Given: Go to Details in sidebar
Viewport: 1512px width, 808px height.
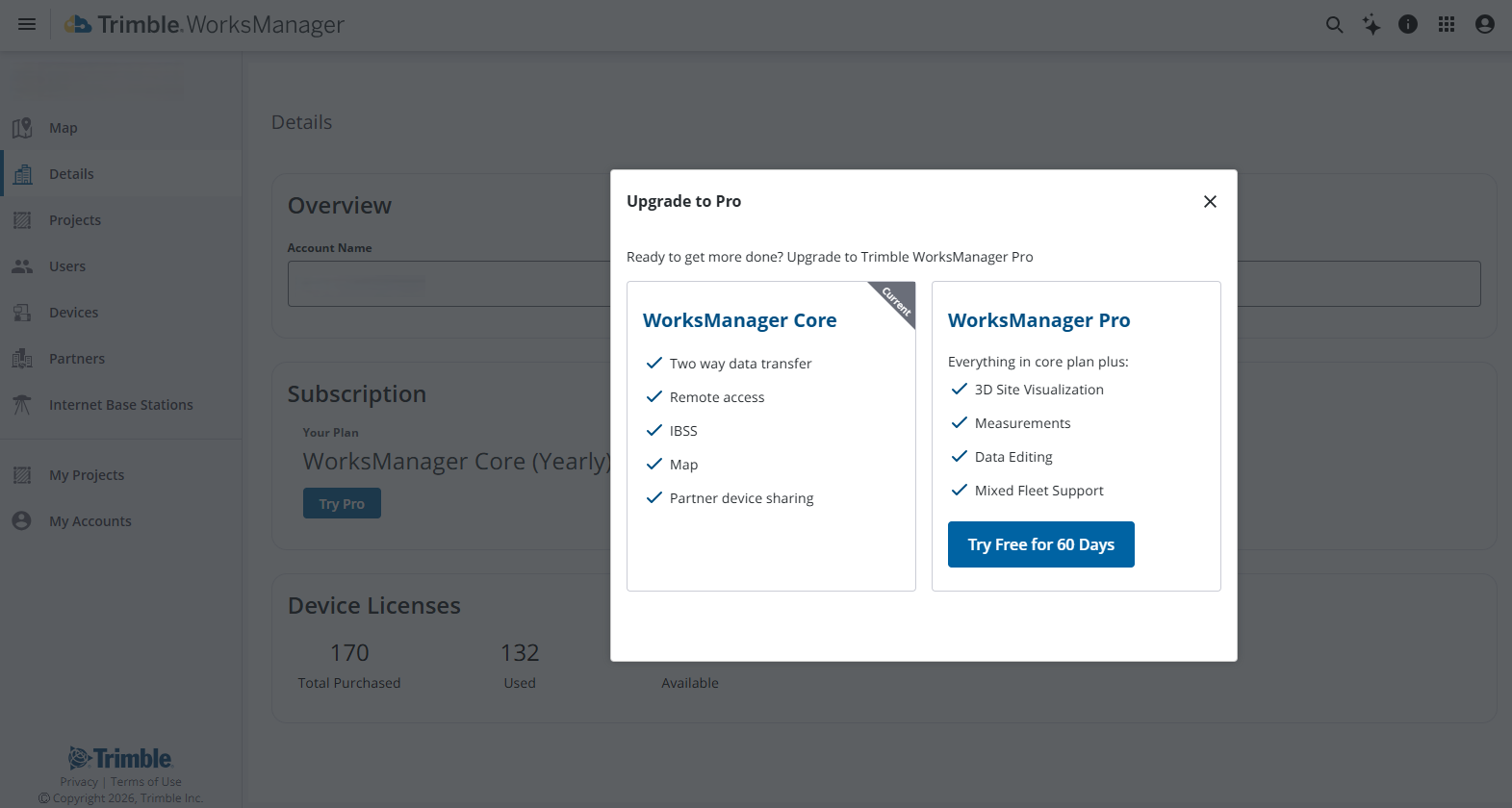Looking at the screenshot, I should pyautogui.click(x=71, y=174).
